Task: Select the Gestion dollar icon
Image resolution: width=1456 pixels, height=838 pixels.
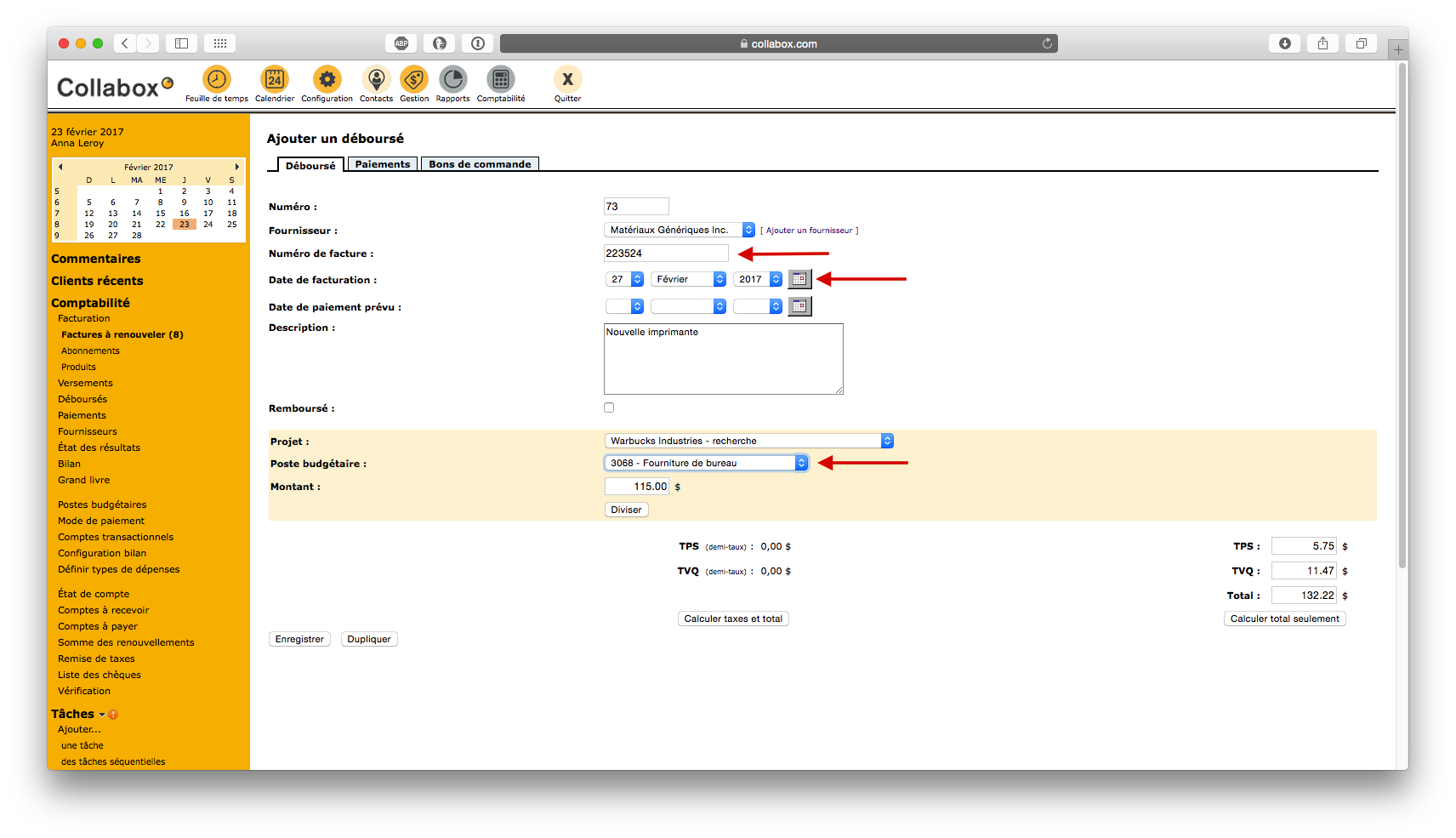Action: pyautogui.click(x=414, y=80)
